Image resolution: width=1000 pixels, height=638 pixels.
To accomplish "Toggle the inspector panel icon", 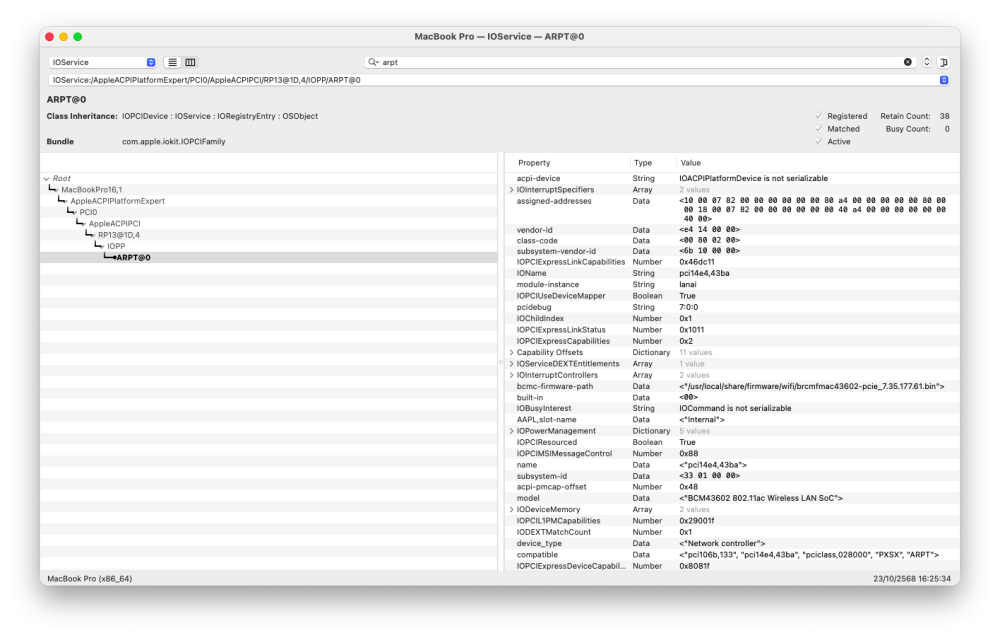I will click(944, 63).
